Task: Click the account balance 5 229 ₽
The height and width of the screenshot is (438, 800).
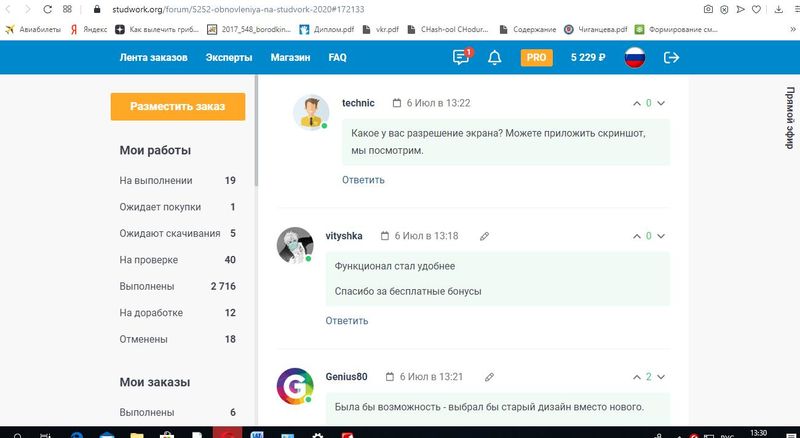Action: pyautogui.click(x=588, y=58)
